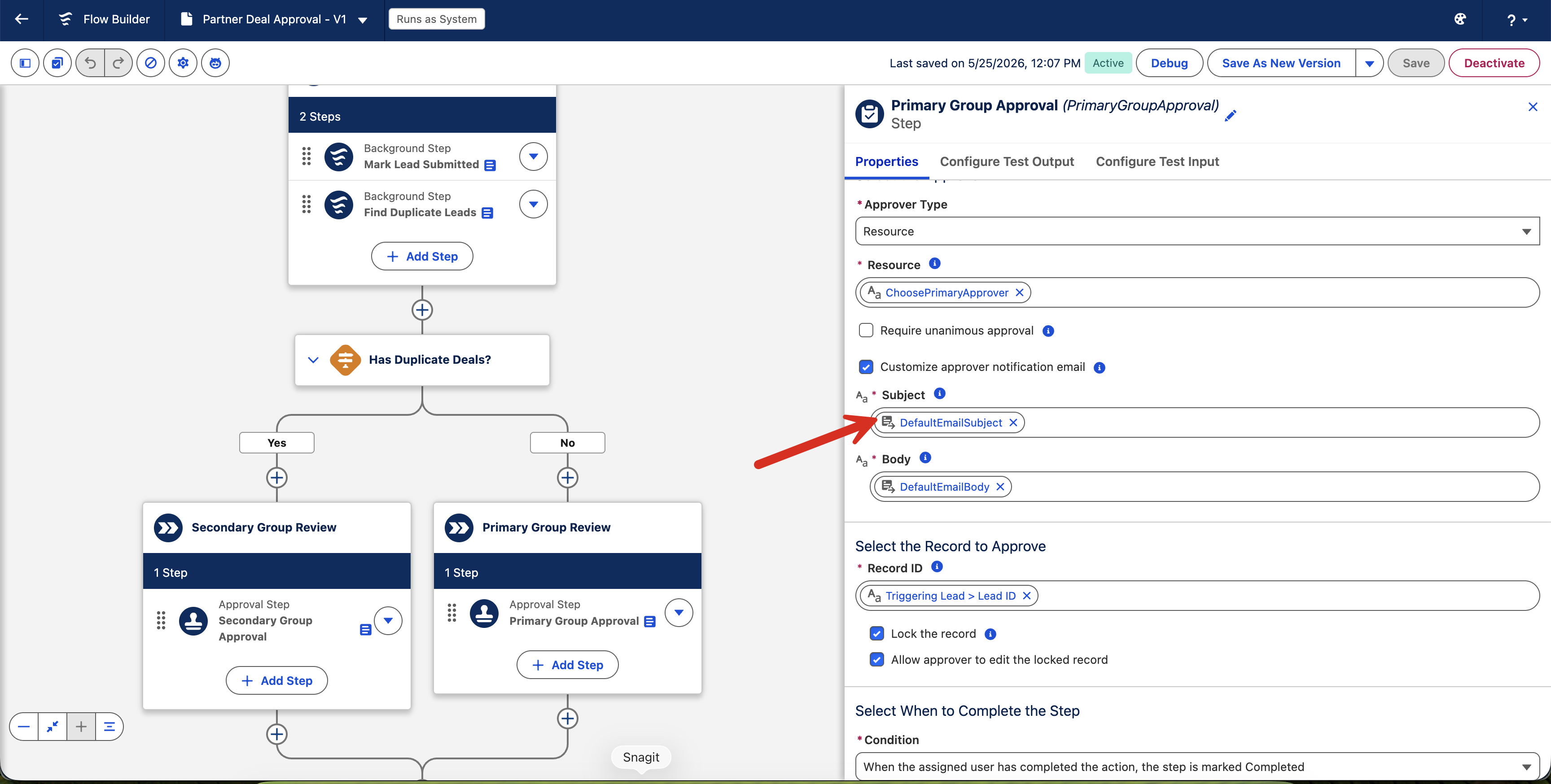Toggle Allow approver to edit locked record
The image size is (1551, 784).
tap(876, 659)
